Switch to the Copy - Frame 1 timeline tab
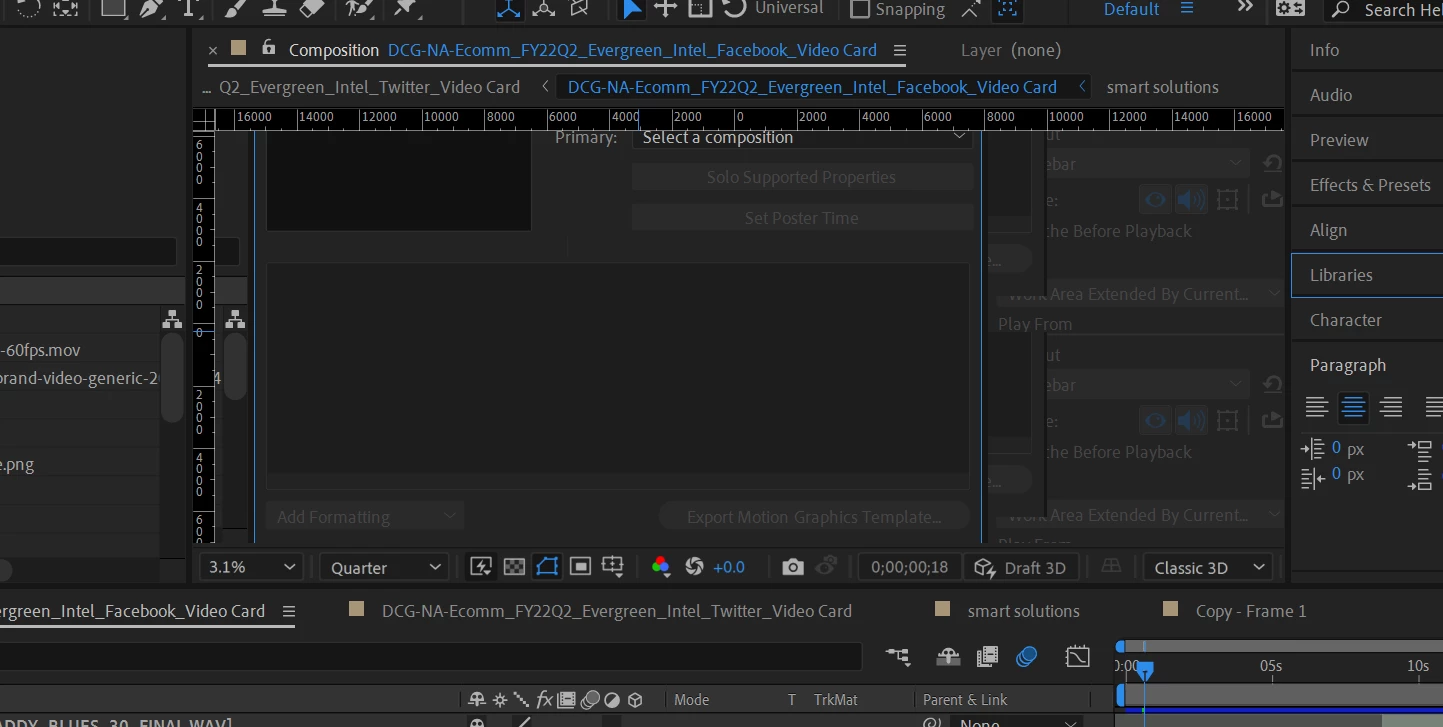The height and width of the screenshot is (727, 1443). [x=1251, y=611]
